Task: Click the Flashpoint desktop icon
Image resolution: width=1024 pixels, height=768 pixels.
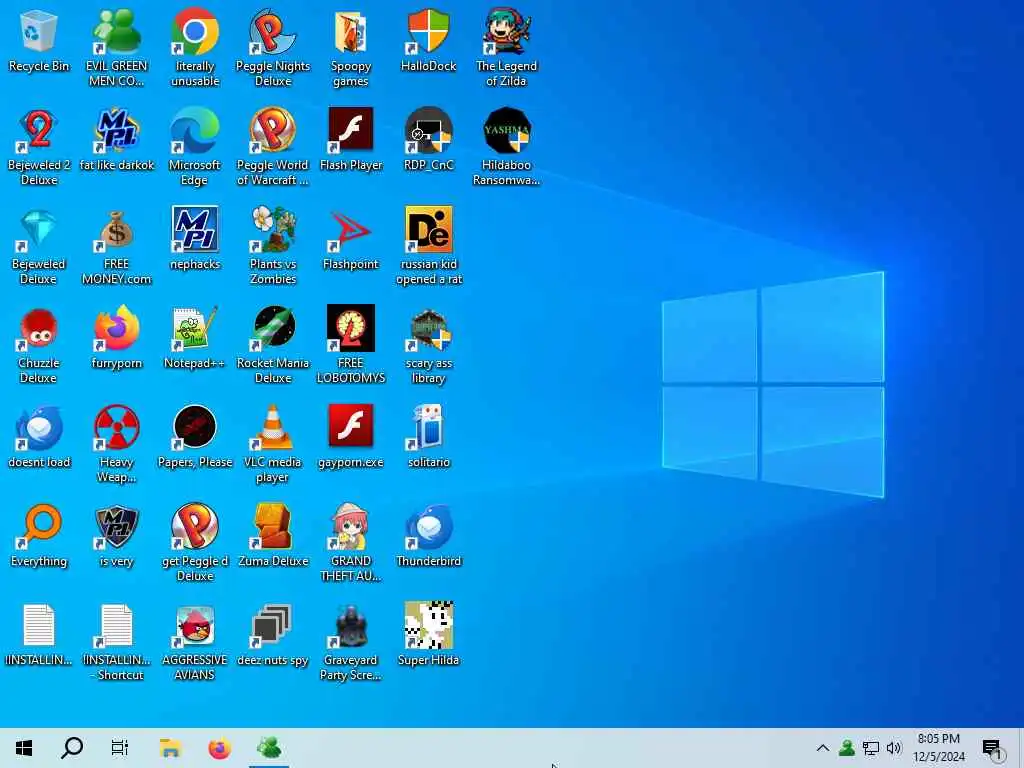Action: [x=351, y=239]
